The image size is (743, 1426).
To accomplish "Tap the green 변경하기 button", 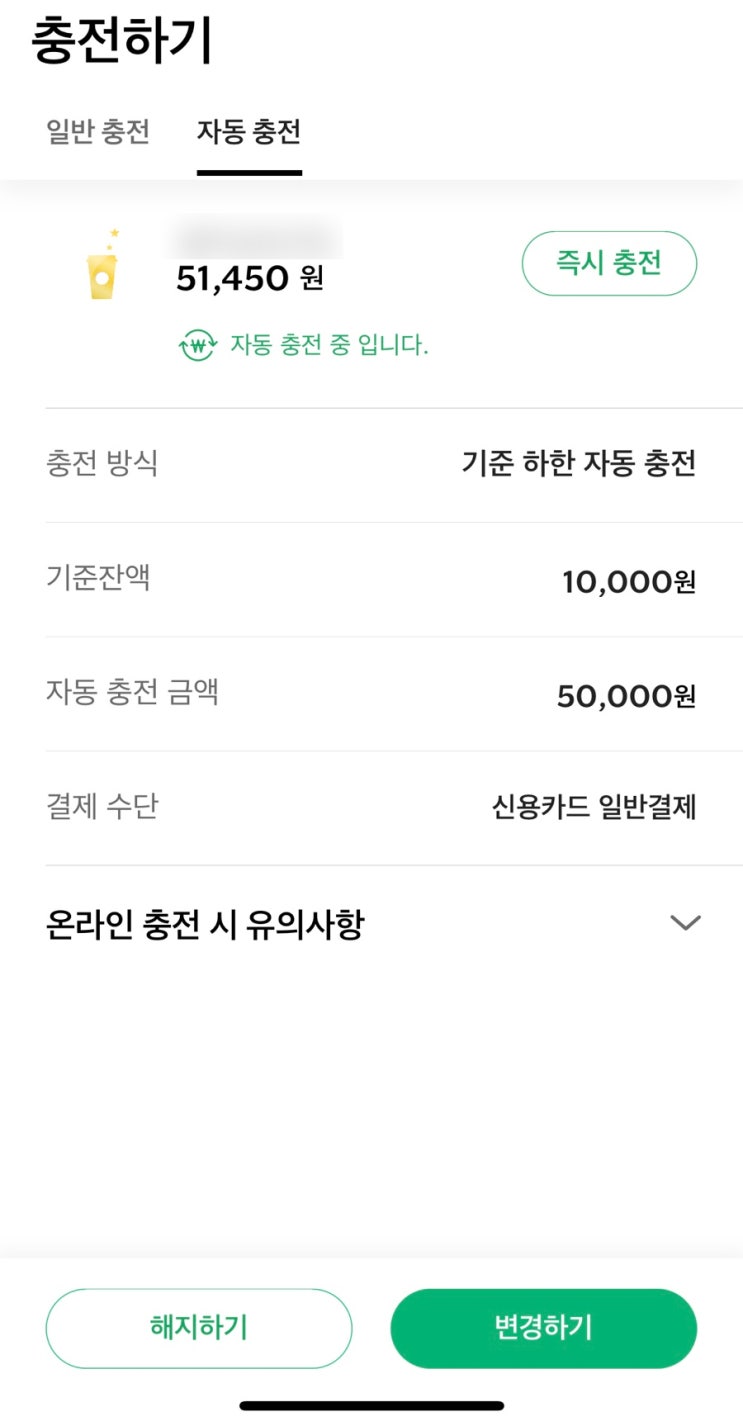I will (x=543, y=1328).
